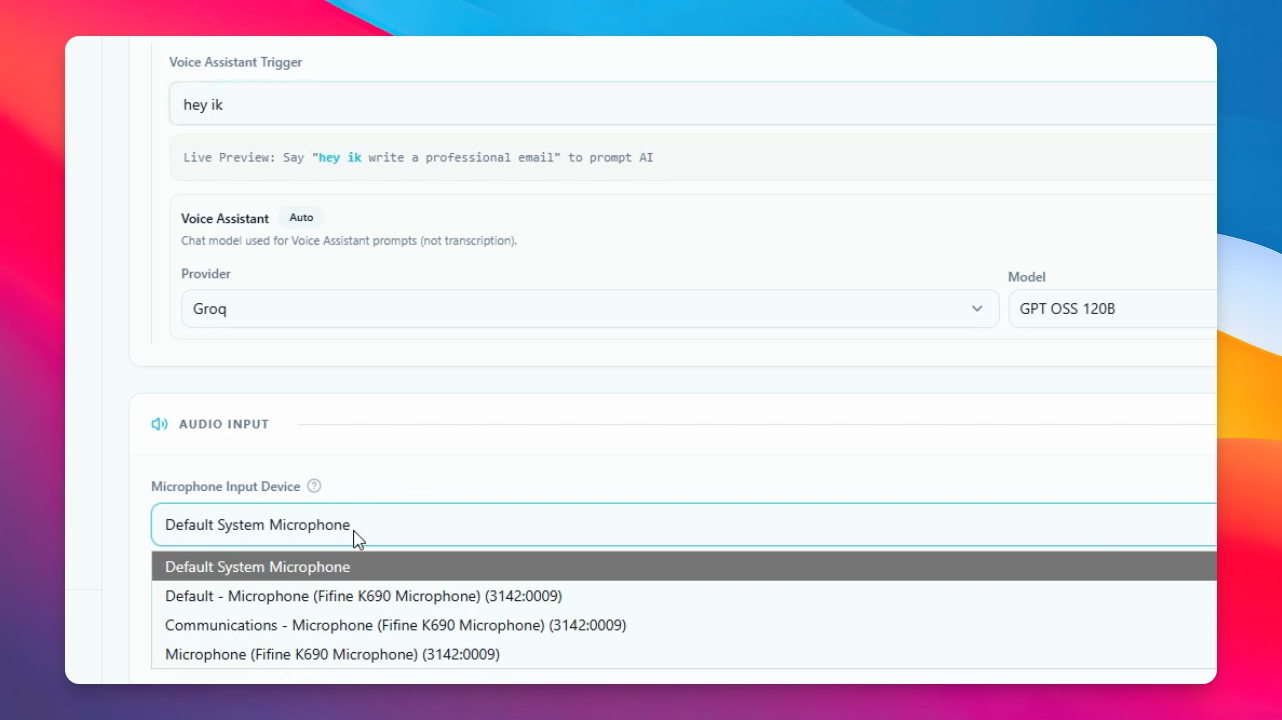Screen dimensions: 1282x720
Task: Select last Microphone (Fifine K690 Microphone) option
Action: [684, 654]
